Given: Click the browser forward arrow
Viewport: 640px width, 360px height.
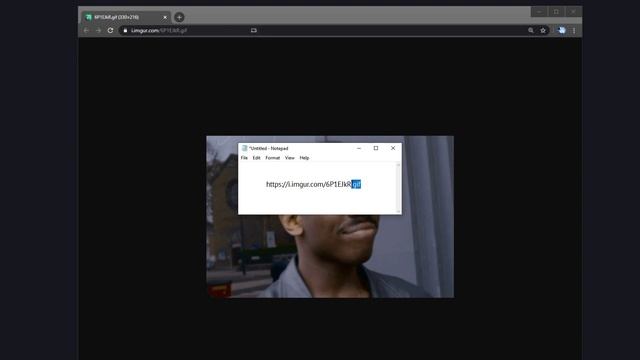Looking at the screenshot, I should (98, 30).
